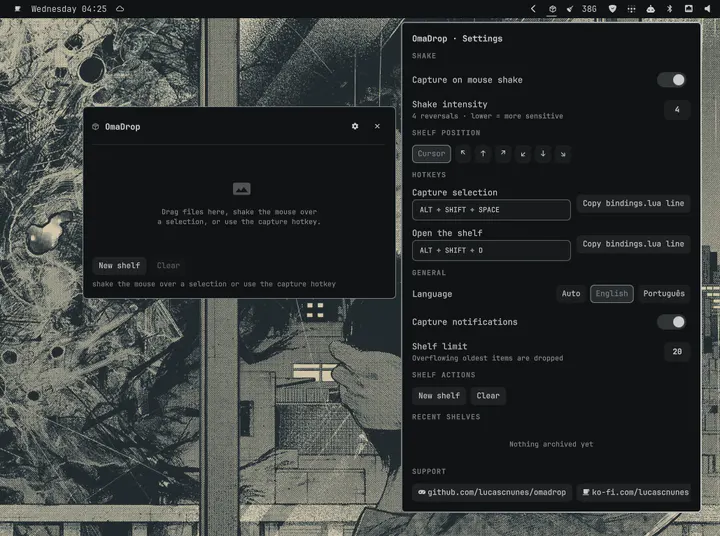This screenshot has width=720, height=536.
Task: Click New shelf under Shelf Actions
Action: (439, 396)
